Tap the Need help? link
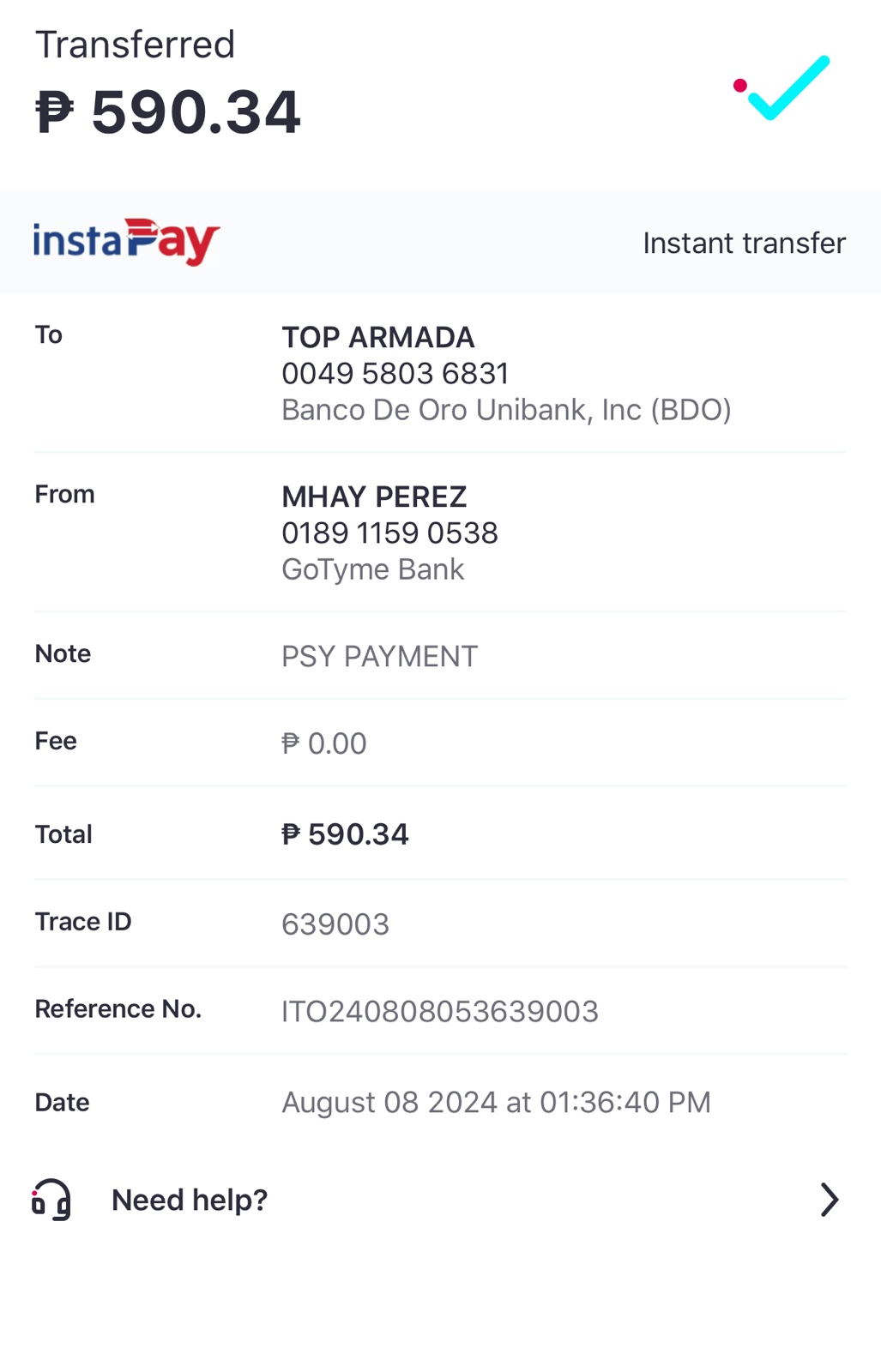The height and width of the screenshot is (1372, 881). 190,1200
